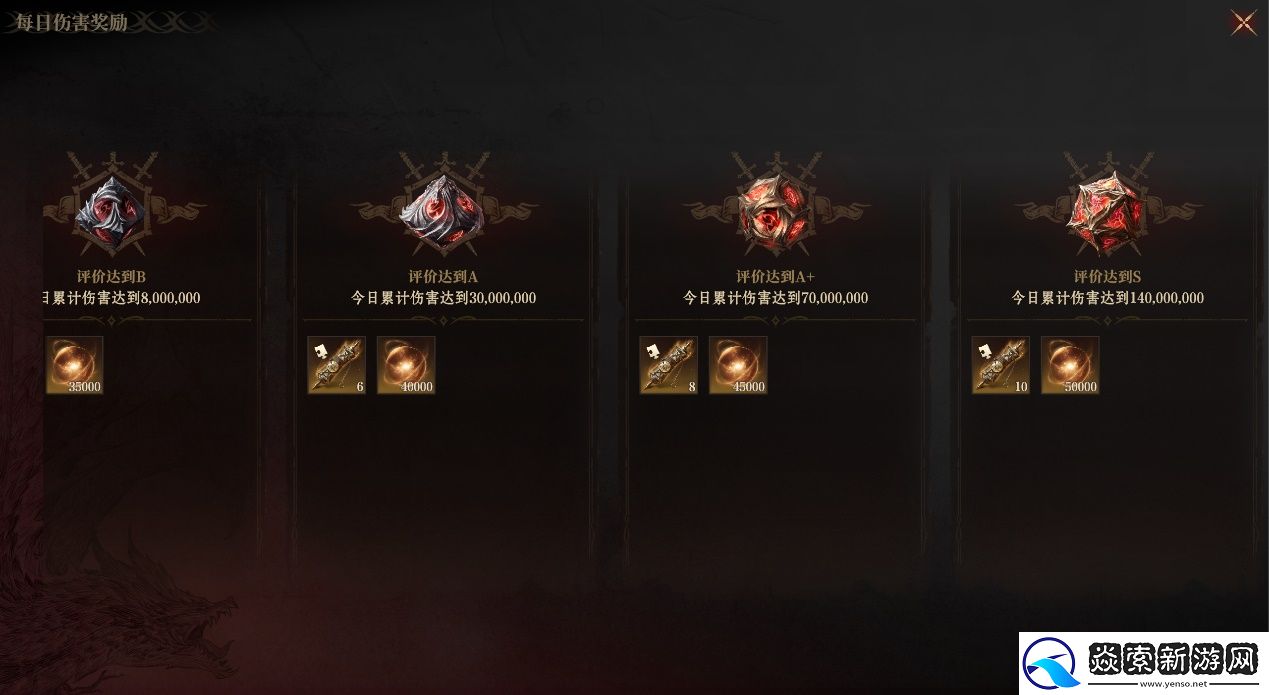Click the 评价达到A+ tier label

tap(775, 277)
